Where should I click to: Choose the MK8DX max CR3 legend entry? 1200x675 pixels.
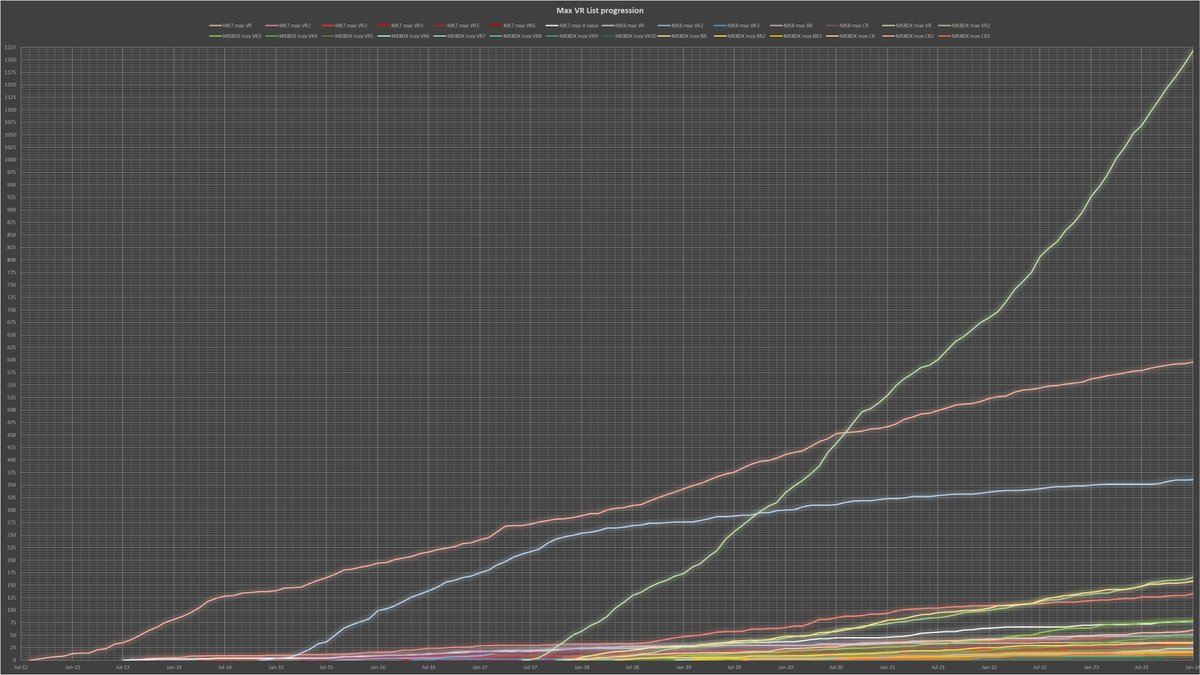coord(963,36)
